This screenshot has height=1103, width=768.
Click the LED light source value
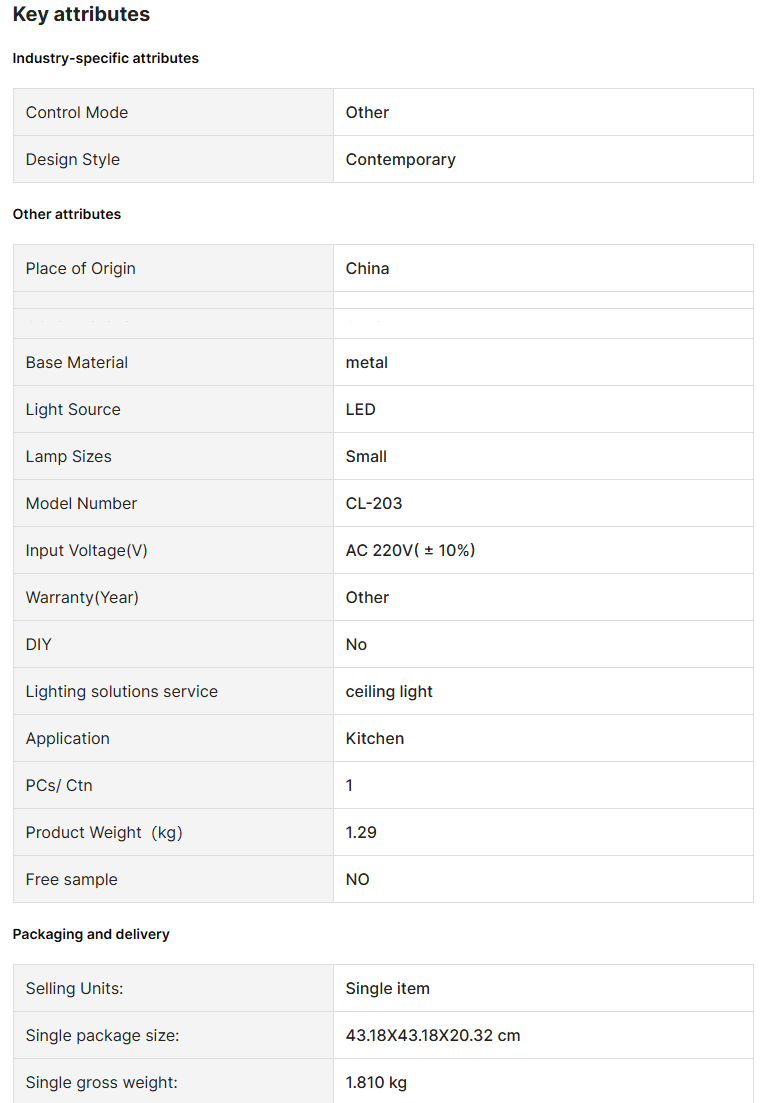coord(360,409)
